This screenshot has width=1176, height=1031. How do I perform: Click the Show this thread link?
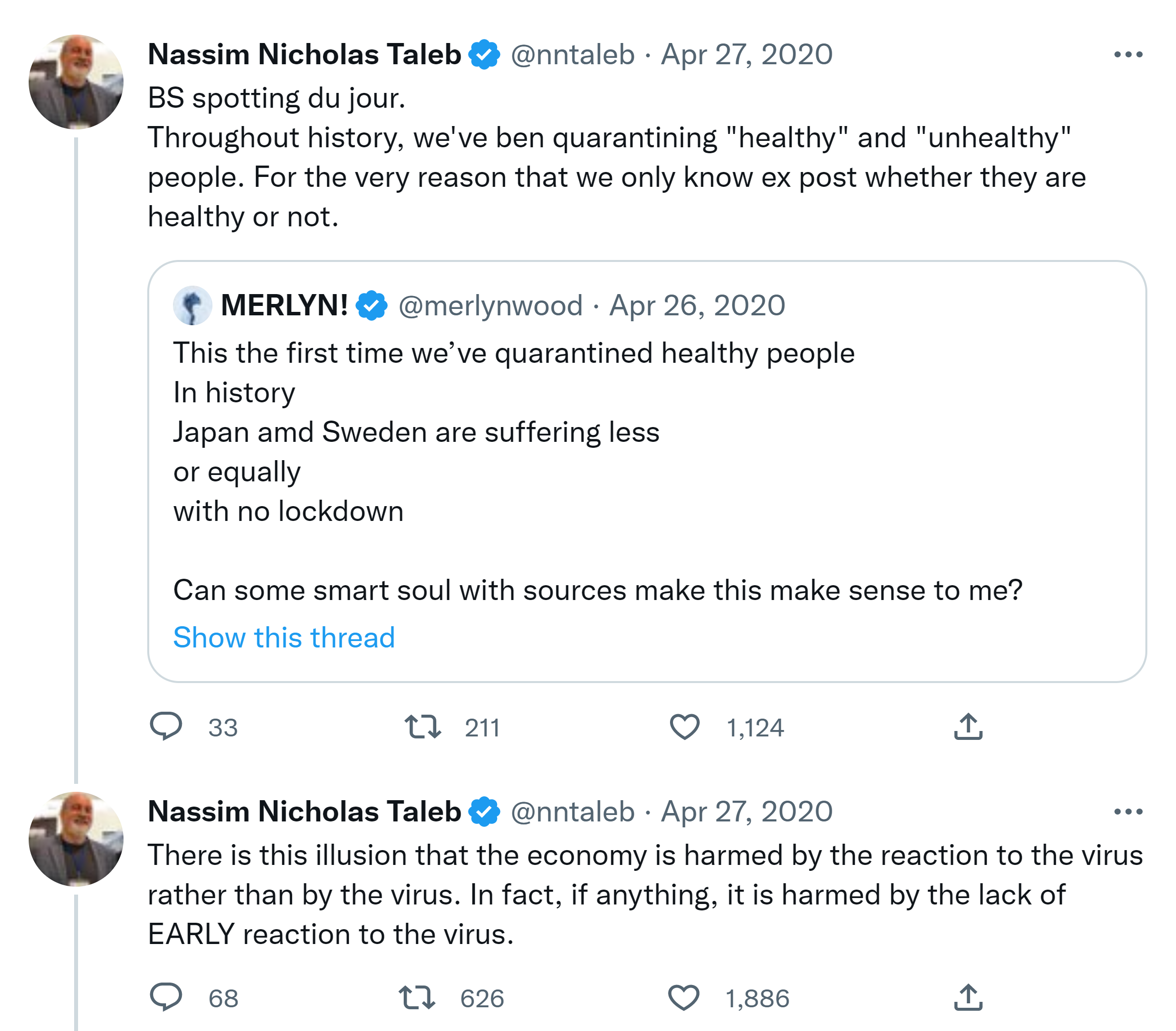(x=284, y=638)
